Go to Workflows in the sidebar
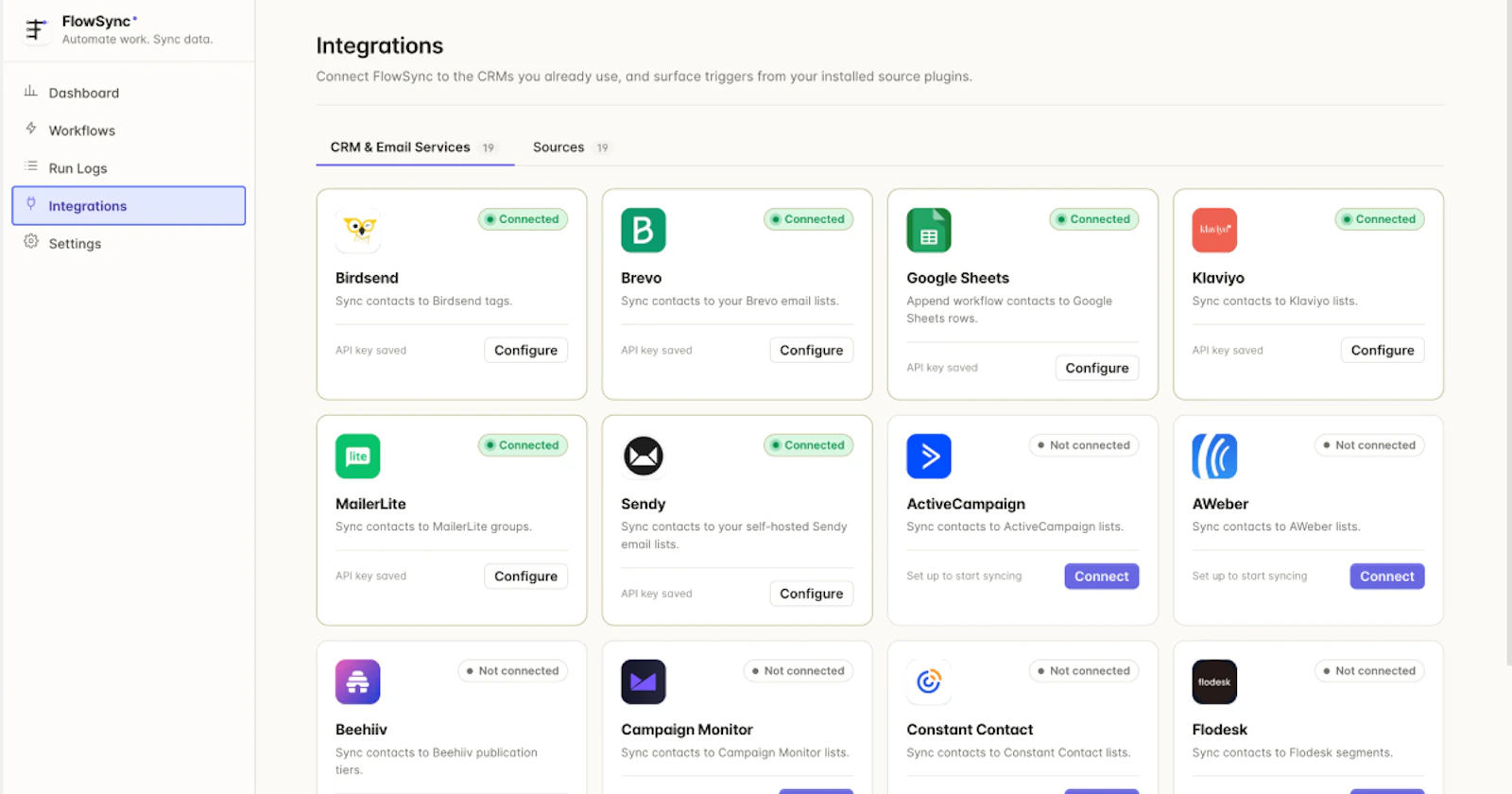Image resolution: width=1512 pixels, height=794 pixels. click(x=129, y=130)
